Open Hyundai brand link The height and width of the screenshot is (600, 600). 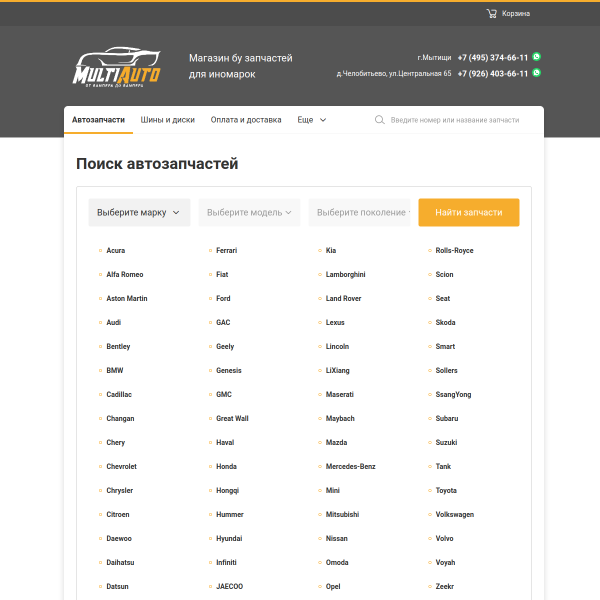pos(229,539)
